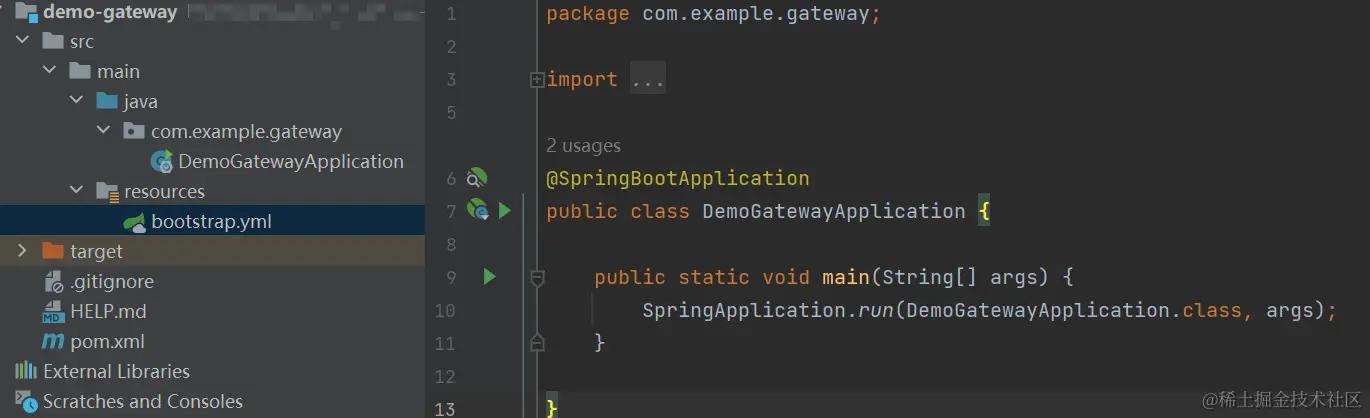Screen dimensions: 1370x418
Task: Collapse the com.example.gateway package chevron
Action: tap(104, 132)
